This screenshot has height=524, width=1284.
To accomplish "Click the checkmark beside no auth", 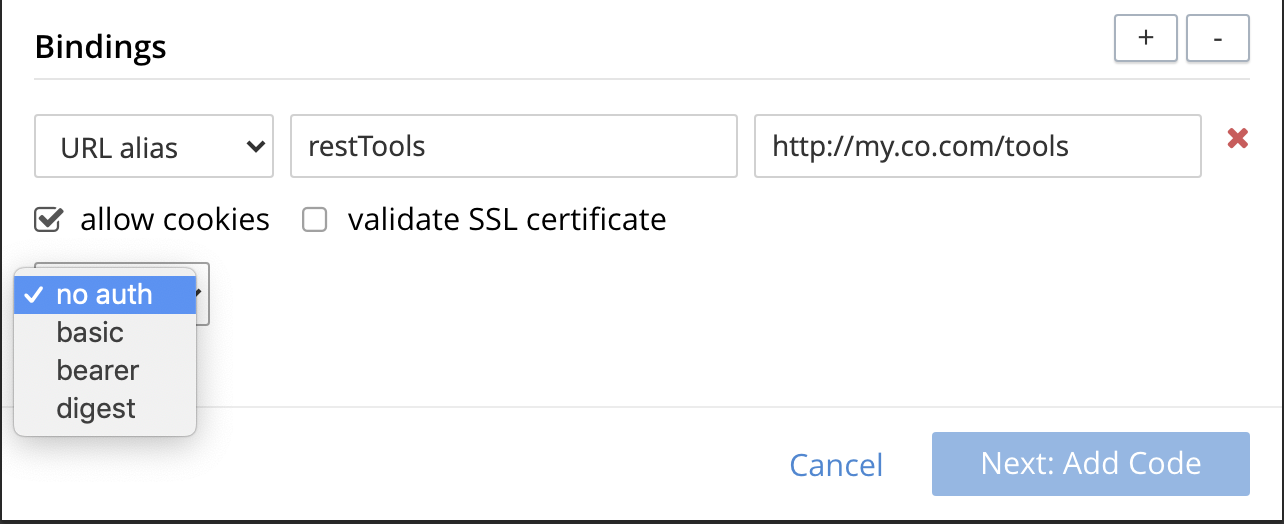I will pyautogui.click(x=33, y=295).
